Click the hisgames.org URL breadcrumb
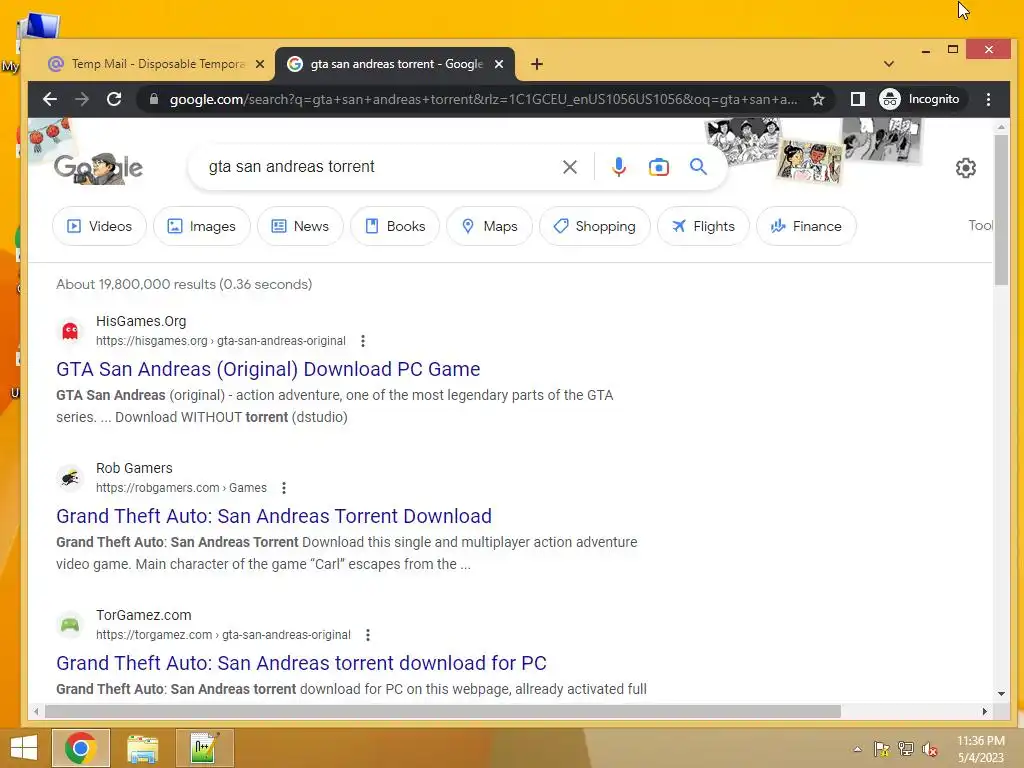 221,341
